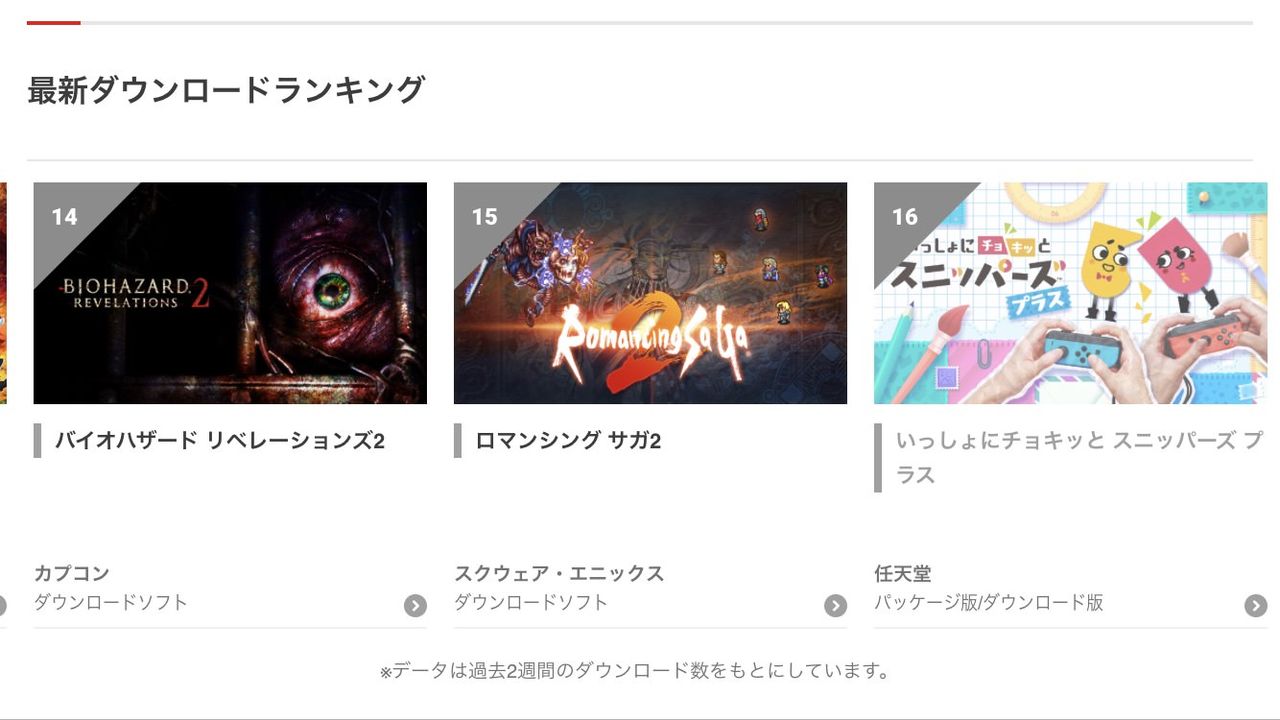This screenshot has height=720, width=1280.
Task: Click the partially visible card at left edge
Action: tap(3, 293)
